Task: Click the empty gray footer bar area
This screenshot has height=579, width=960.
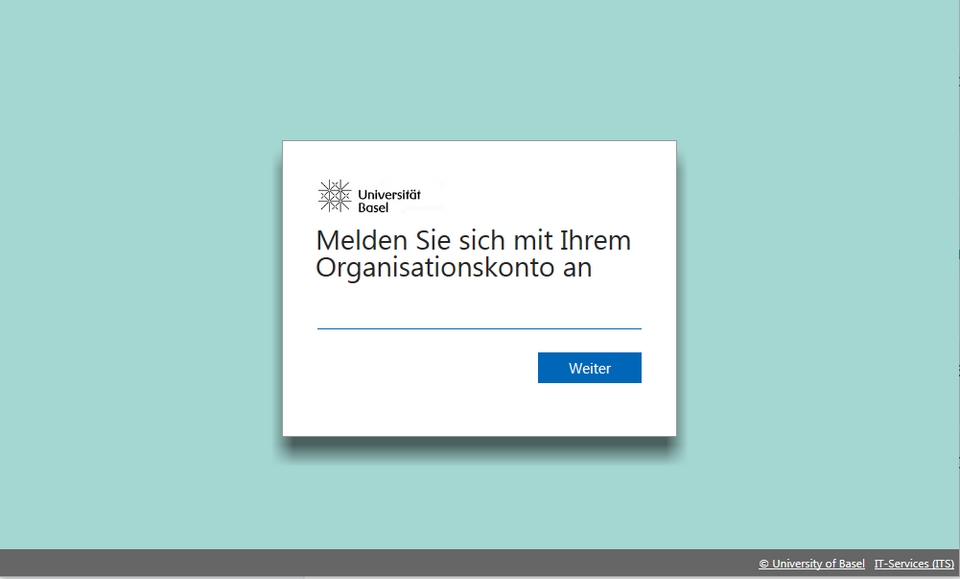Action: coord(350,564)
